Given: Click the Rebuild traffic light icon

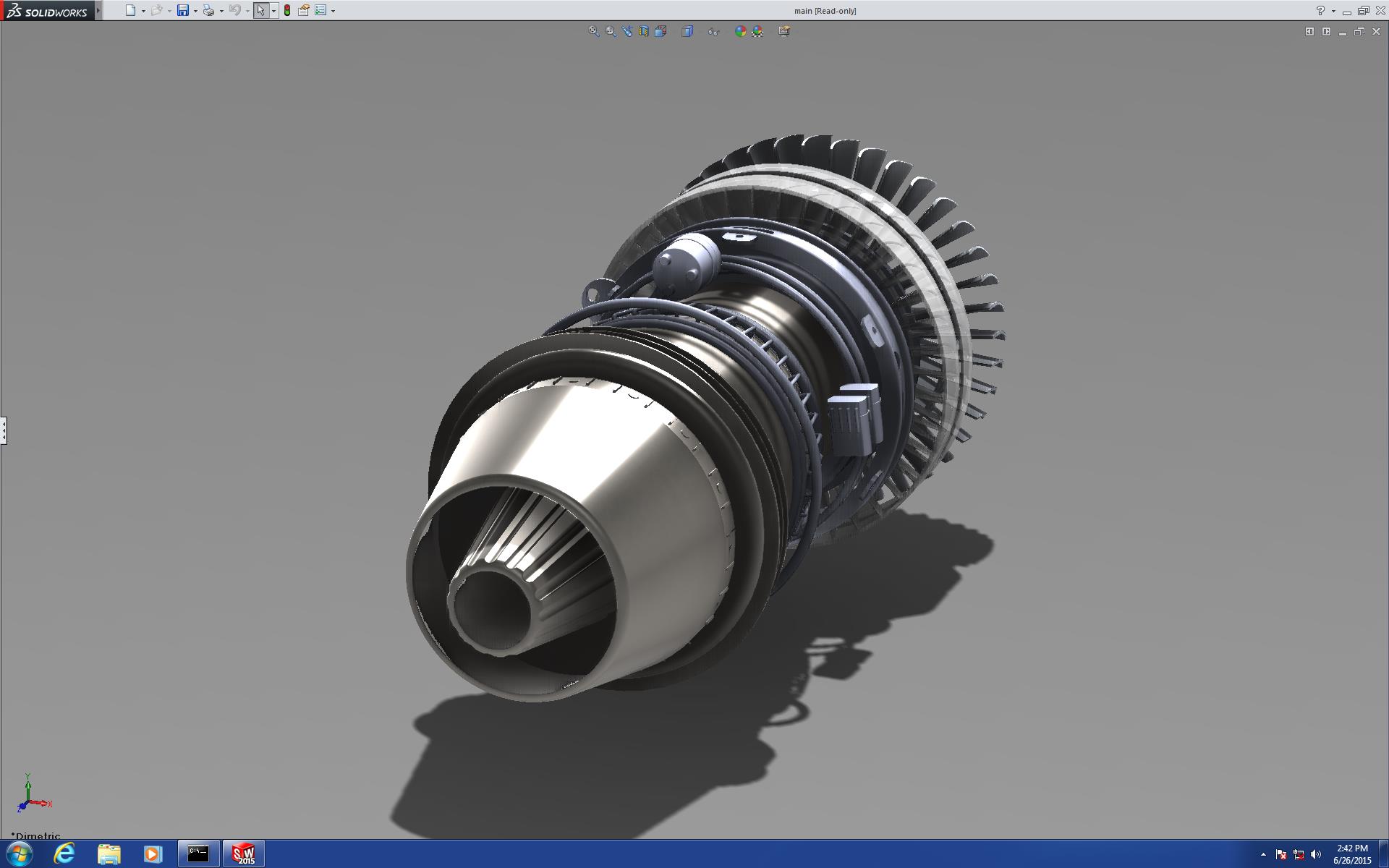Looking at the screenshot, I should 287,10.
